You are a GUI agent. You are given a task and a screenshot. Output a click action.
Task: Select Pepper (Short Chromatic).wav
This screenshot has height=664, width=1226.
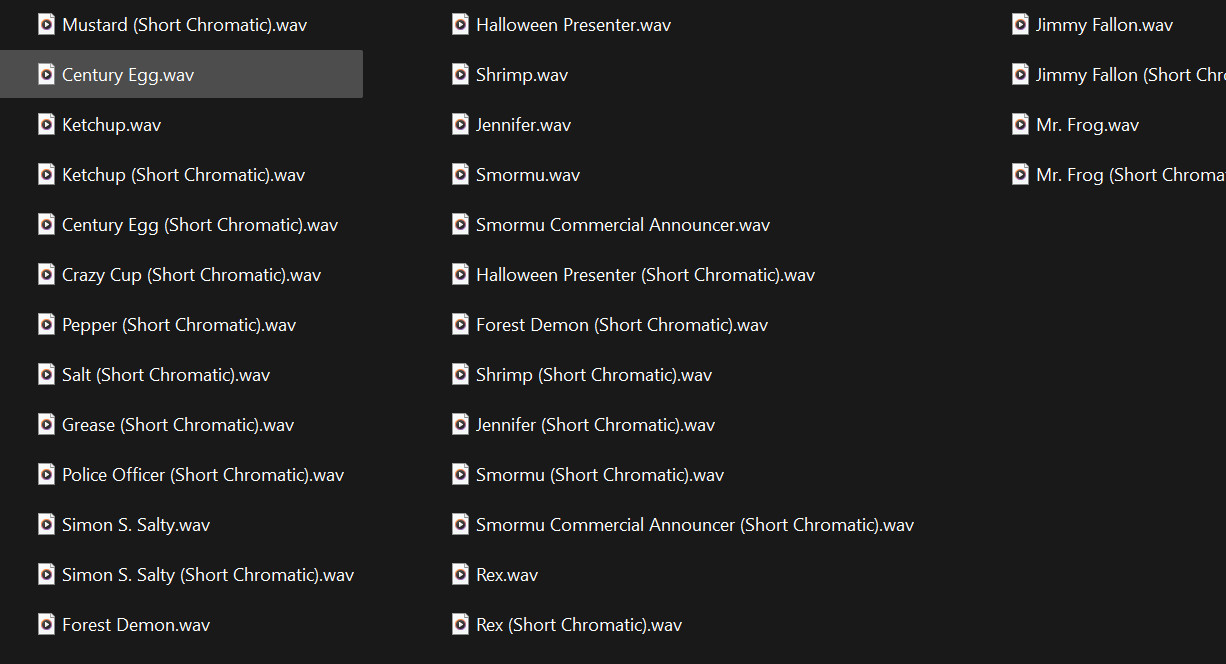click(180, 324)
